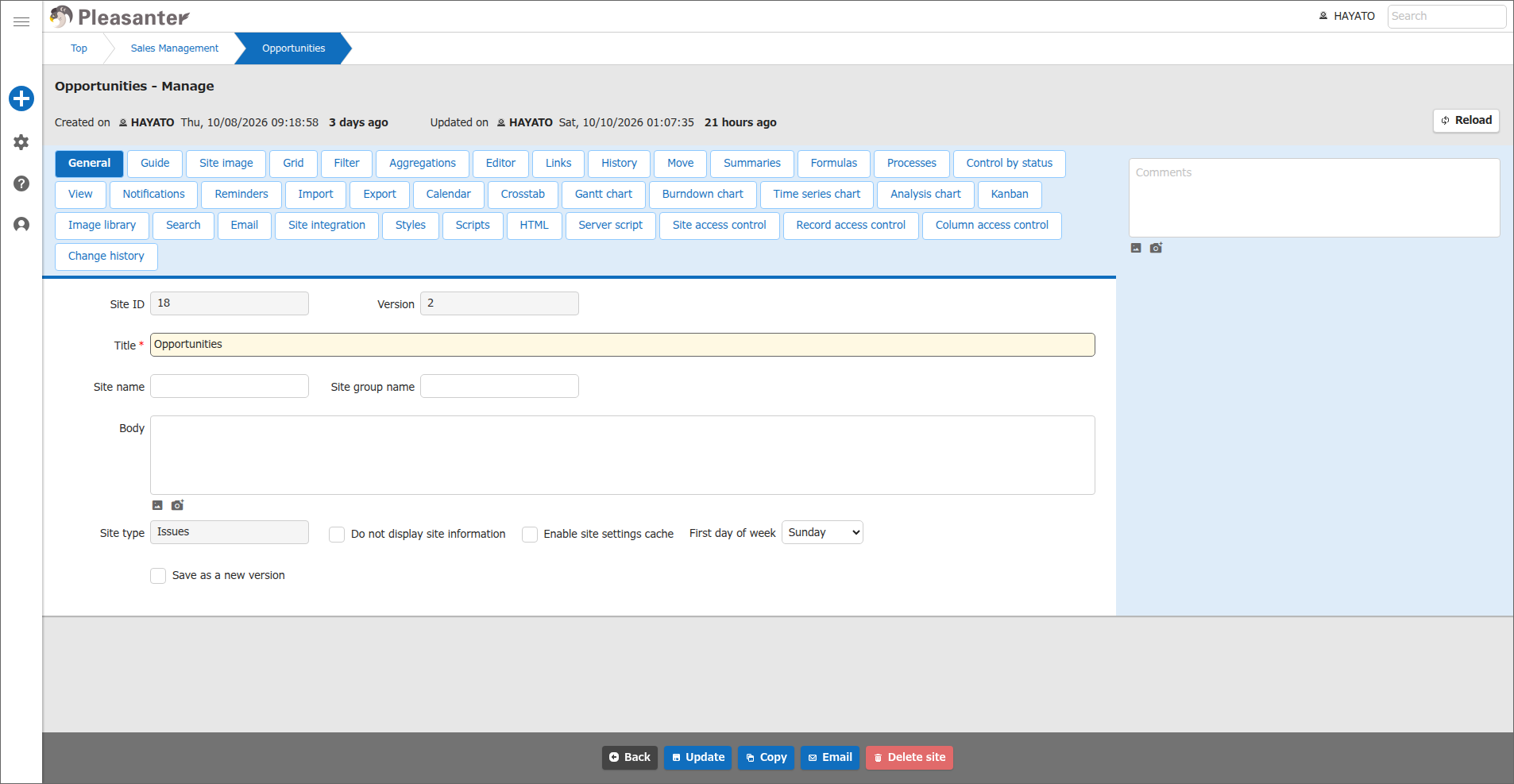Screen dimensions: 1514x784
Task: Click the bottom Email button
Action: (x=830, y=758)
